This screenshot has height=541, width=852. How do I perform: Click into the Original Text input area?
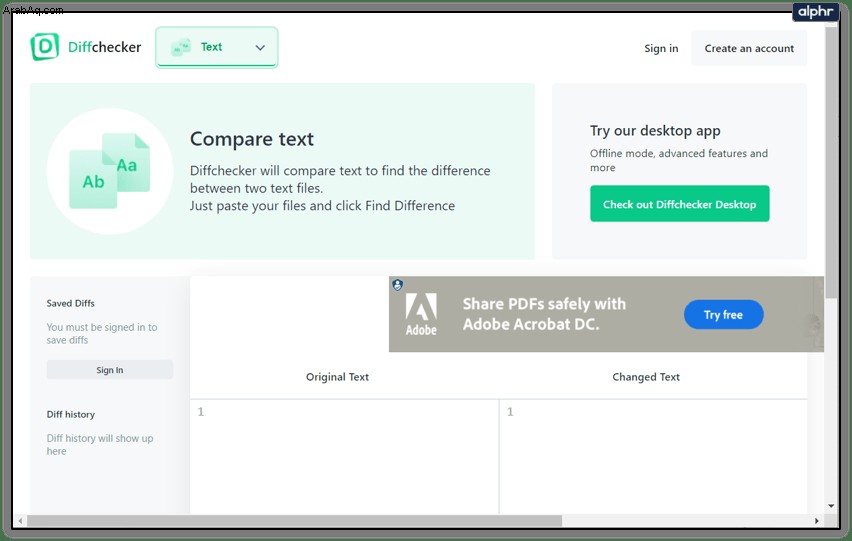[344, 457]
